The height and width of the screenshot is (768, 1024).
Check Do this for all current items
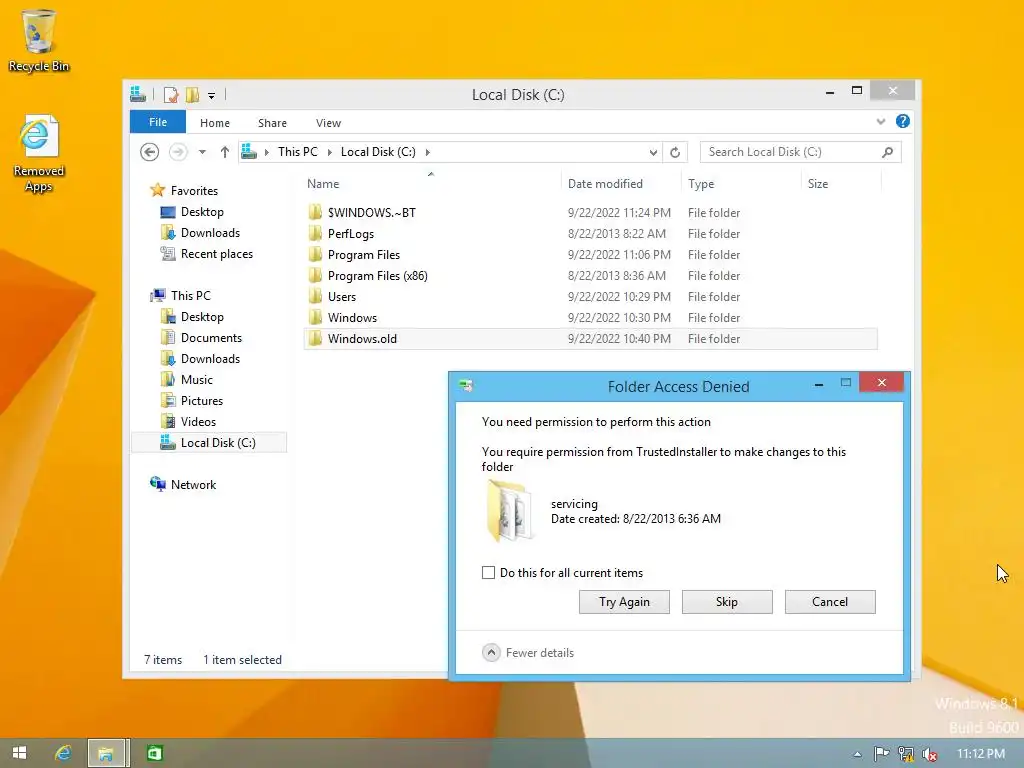coord(488,573)
